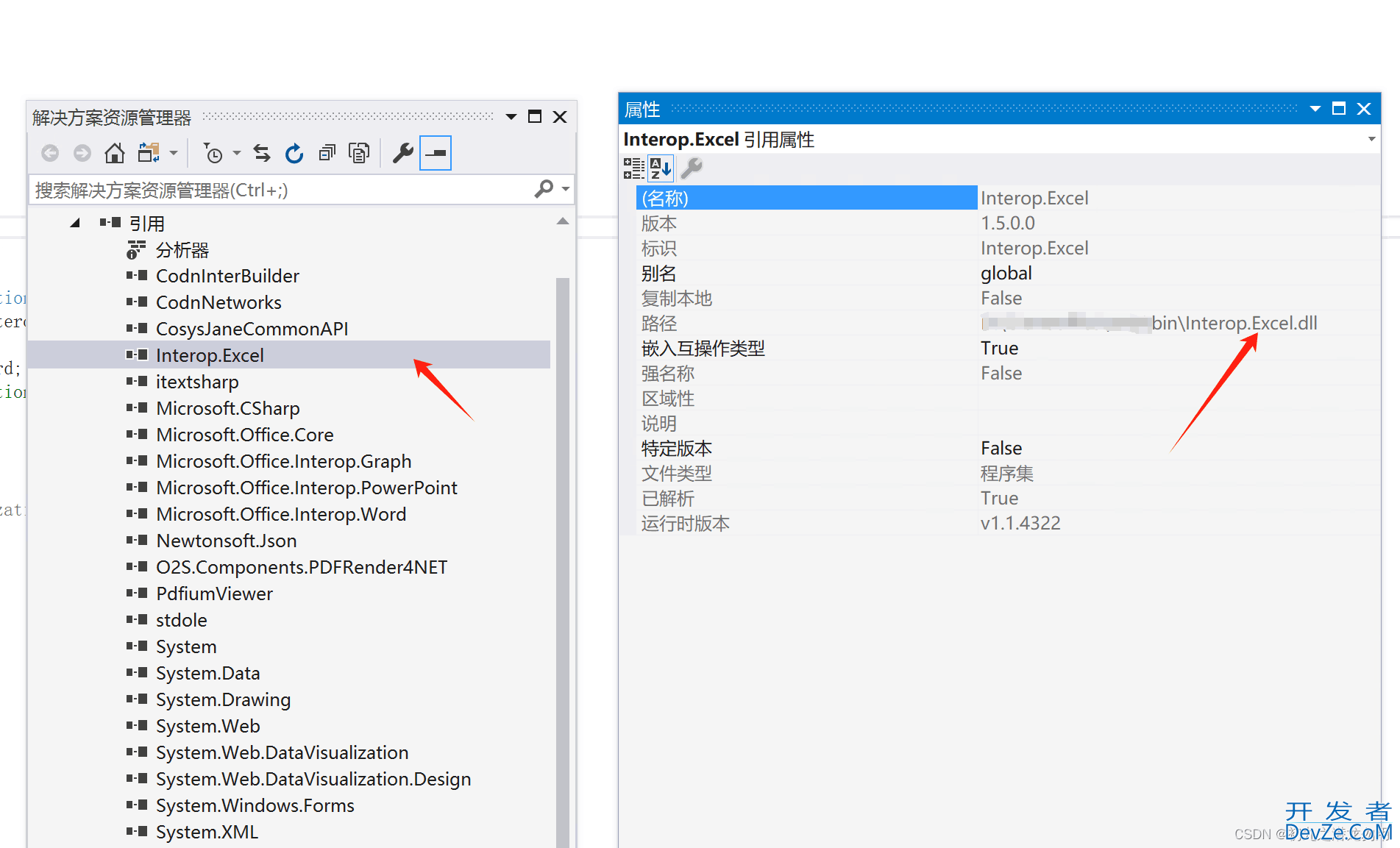
Task: Select the System.Data reference
Action: [208, 673]
